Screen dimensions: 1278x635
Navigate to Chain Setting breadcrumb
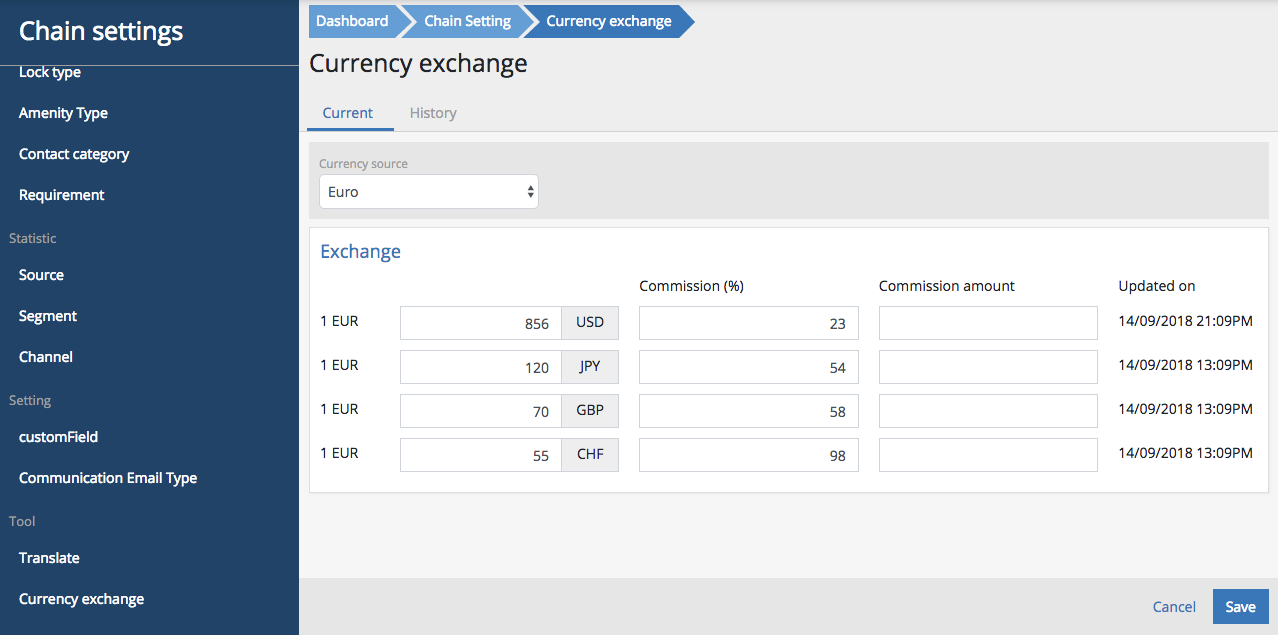[x=467, y=21]
